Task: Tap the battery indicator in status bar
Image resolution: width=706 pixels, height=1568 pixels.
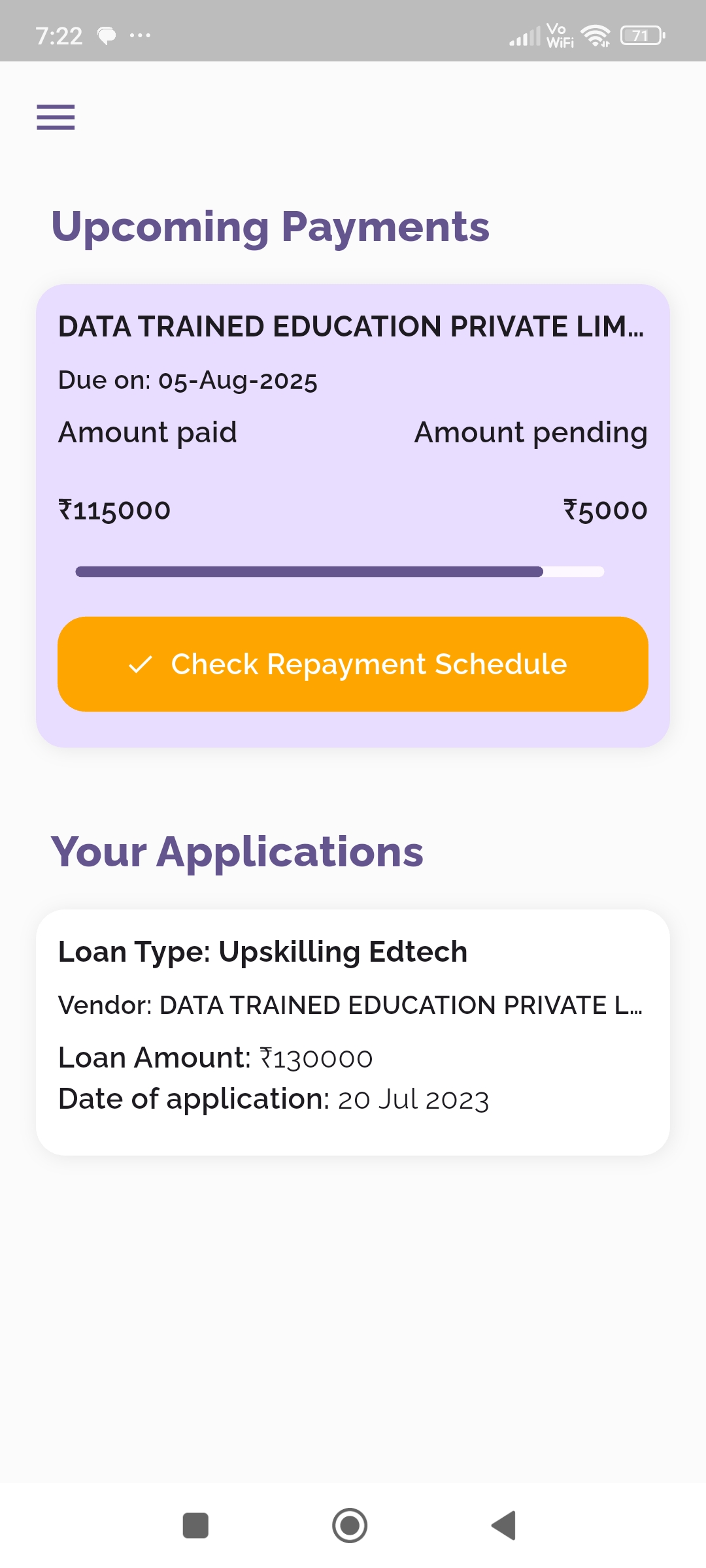Action: 642,35
